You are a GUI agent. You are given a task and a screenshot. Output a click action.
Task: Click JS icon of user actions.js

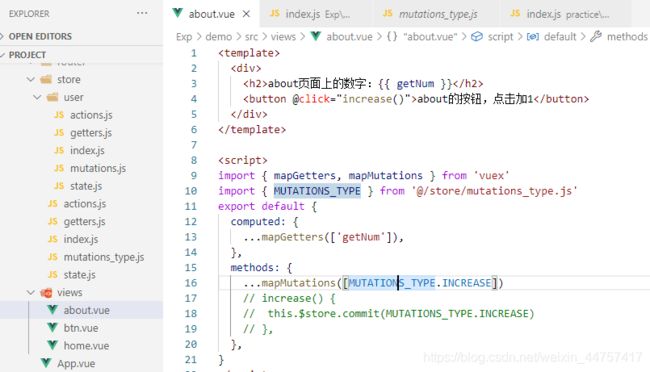[59, 115]
